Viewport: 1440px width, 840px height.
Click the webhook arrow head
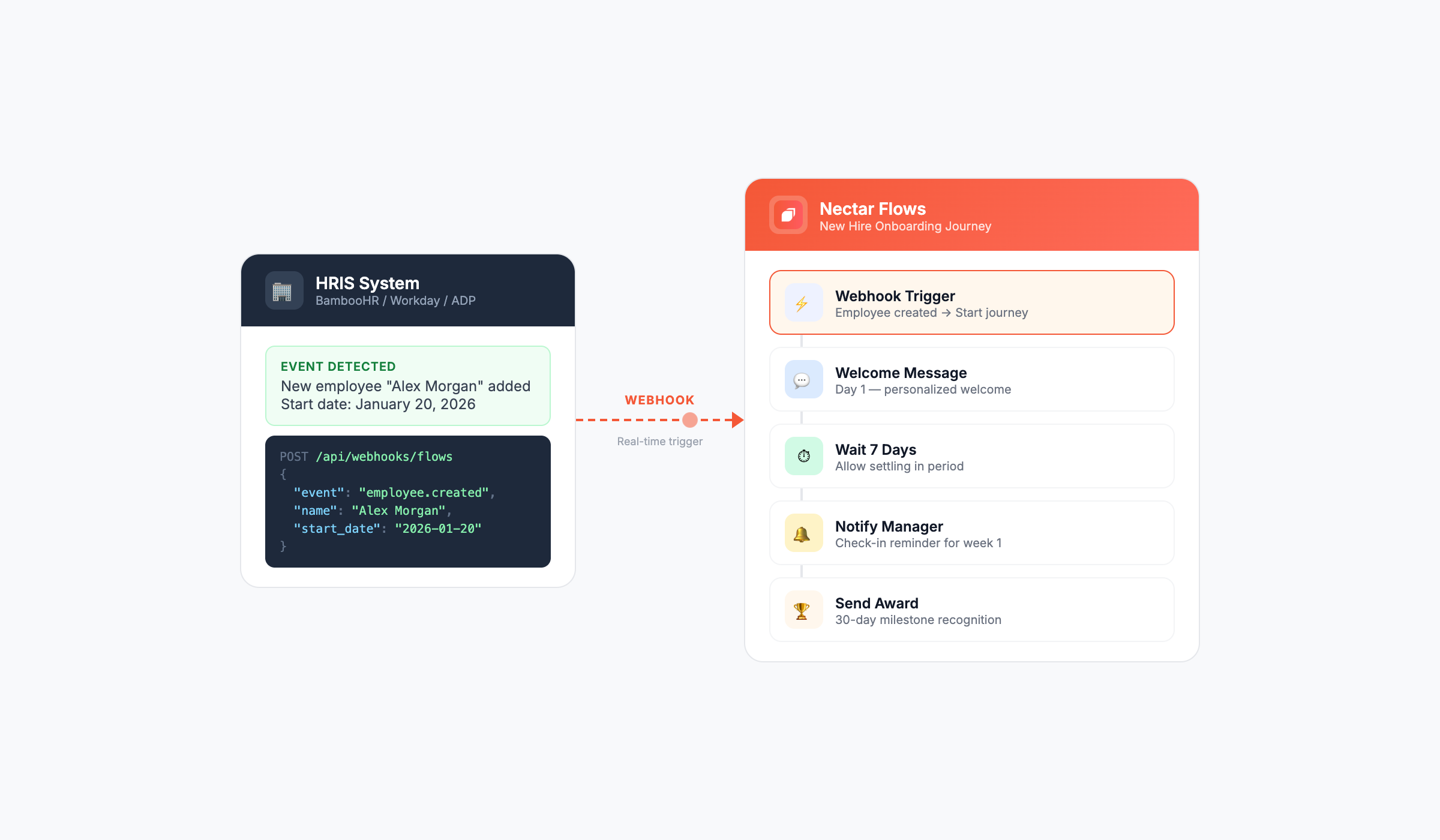(737, 420)
